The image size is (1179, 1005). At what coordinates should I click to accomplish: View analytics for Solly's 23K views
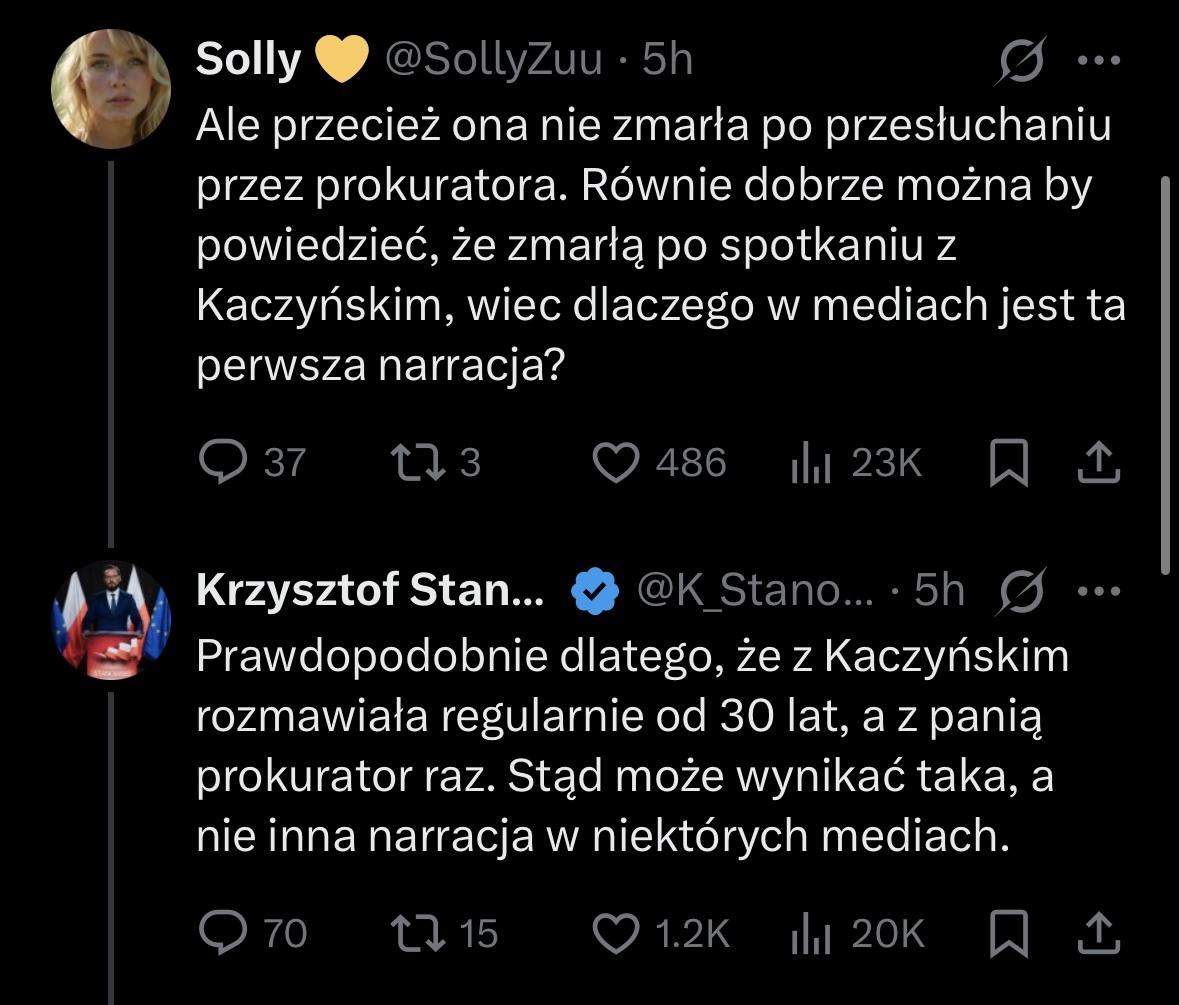811,463
